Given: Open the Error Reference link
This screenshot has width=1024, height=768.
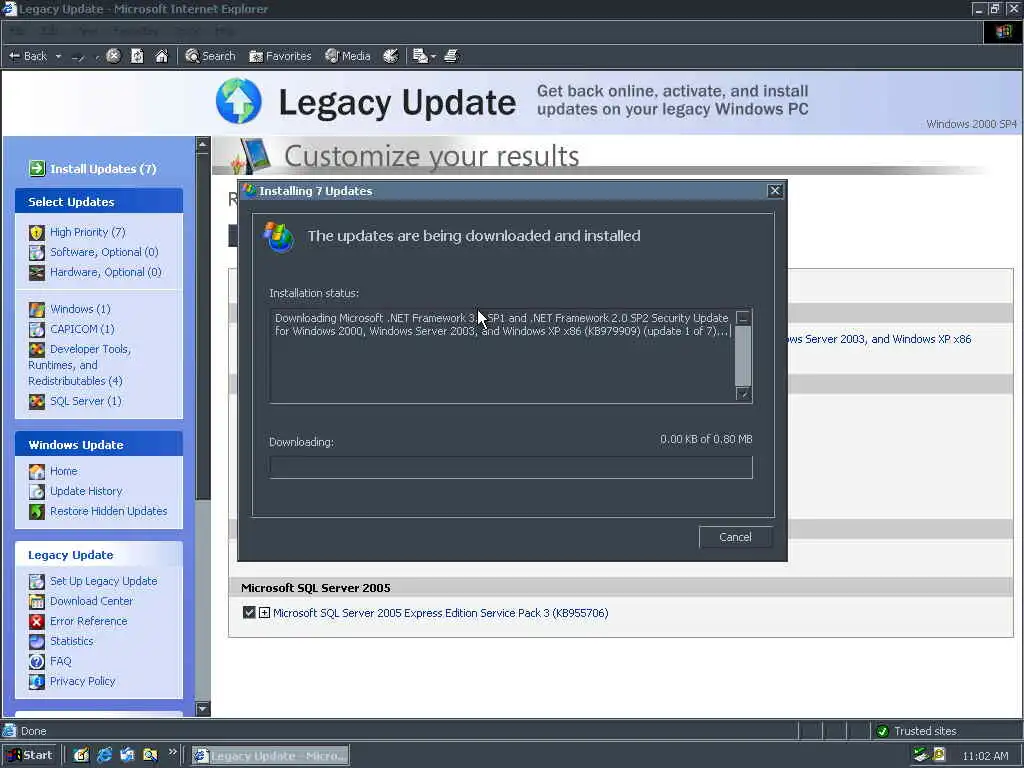Looking at the screenshot, I should click(88, 621).
